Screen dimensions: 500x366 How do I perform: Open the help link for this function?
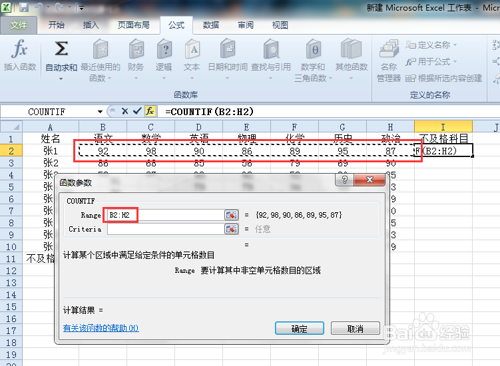[101, 328]
